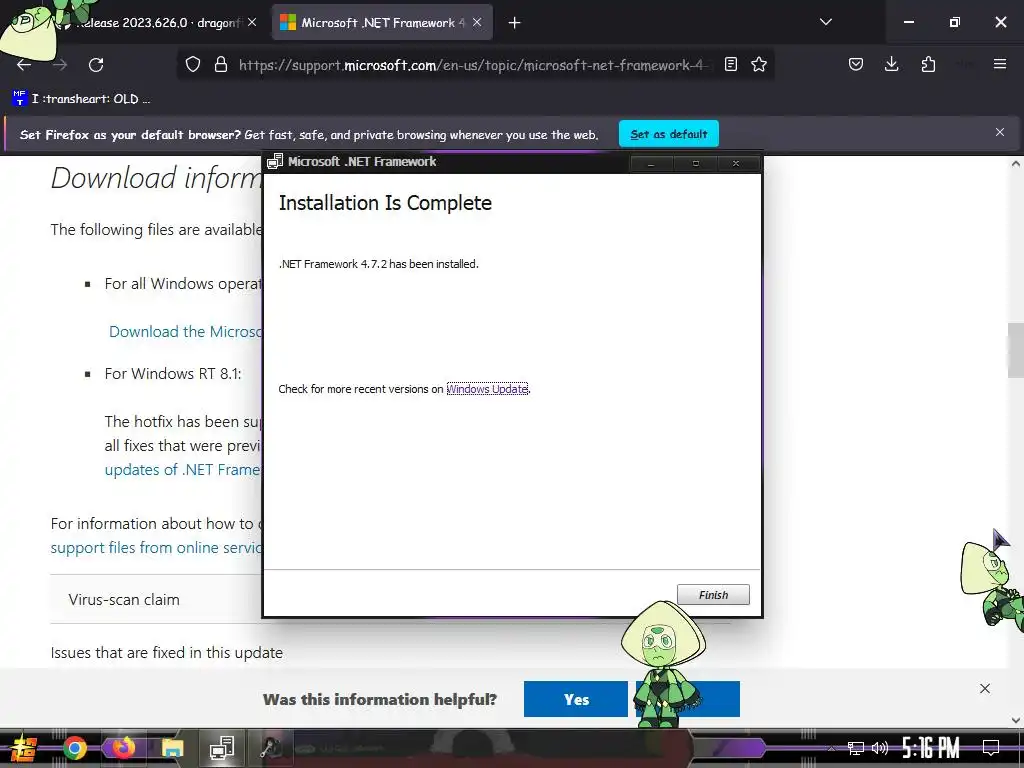
Task: Switch to Firefox in the taskbar
Action: [x=123, y=748]
